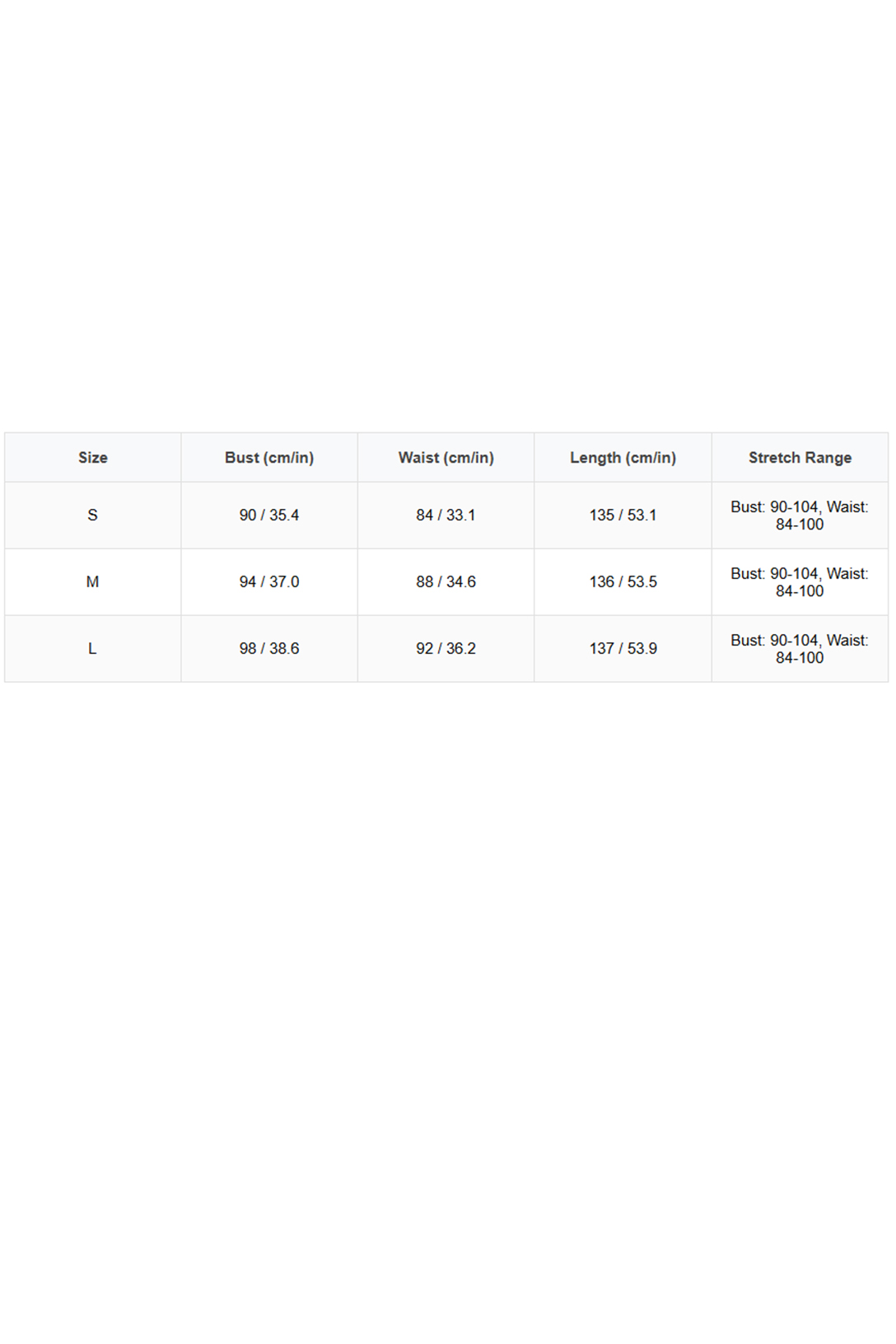Screen dimensions: 896x1344
Task: Click the bust value 98 / 38.6
Action: click(x=269, y=649)
